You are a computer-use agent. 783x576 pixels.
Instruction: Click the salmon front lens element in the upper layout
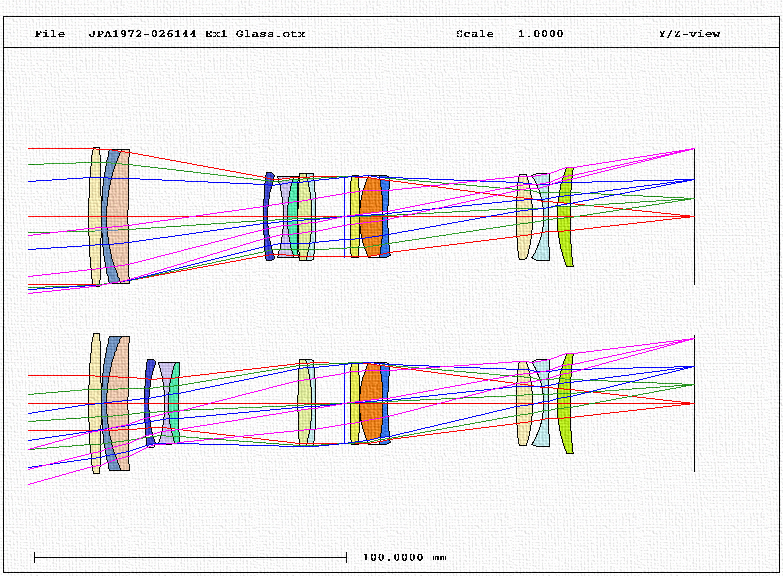pyautogui.click(x=119, y=216)
